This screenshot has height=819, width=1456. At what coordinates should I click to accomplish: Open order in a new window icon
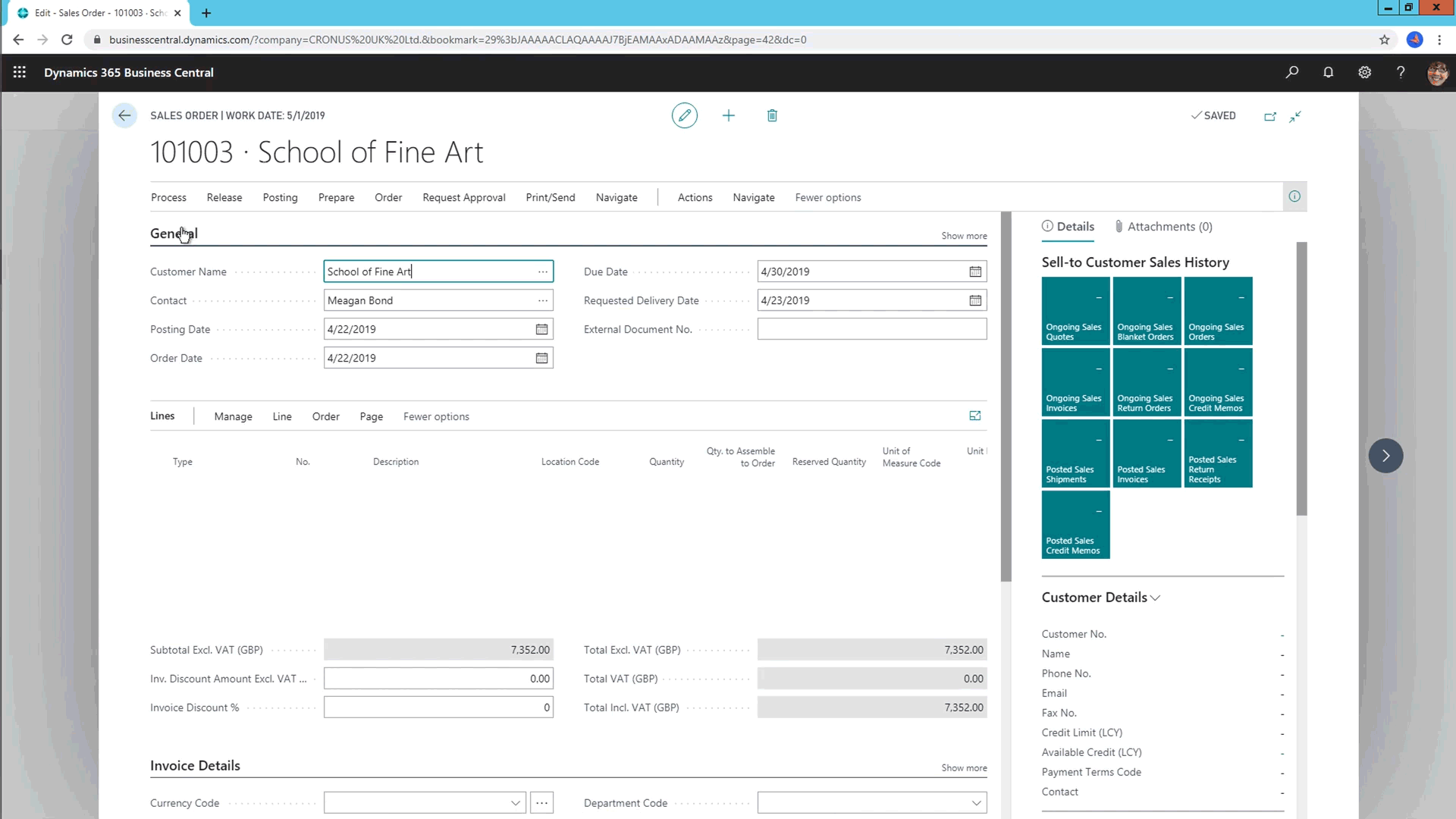point(1270,116)
